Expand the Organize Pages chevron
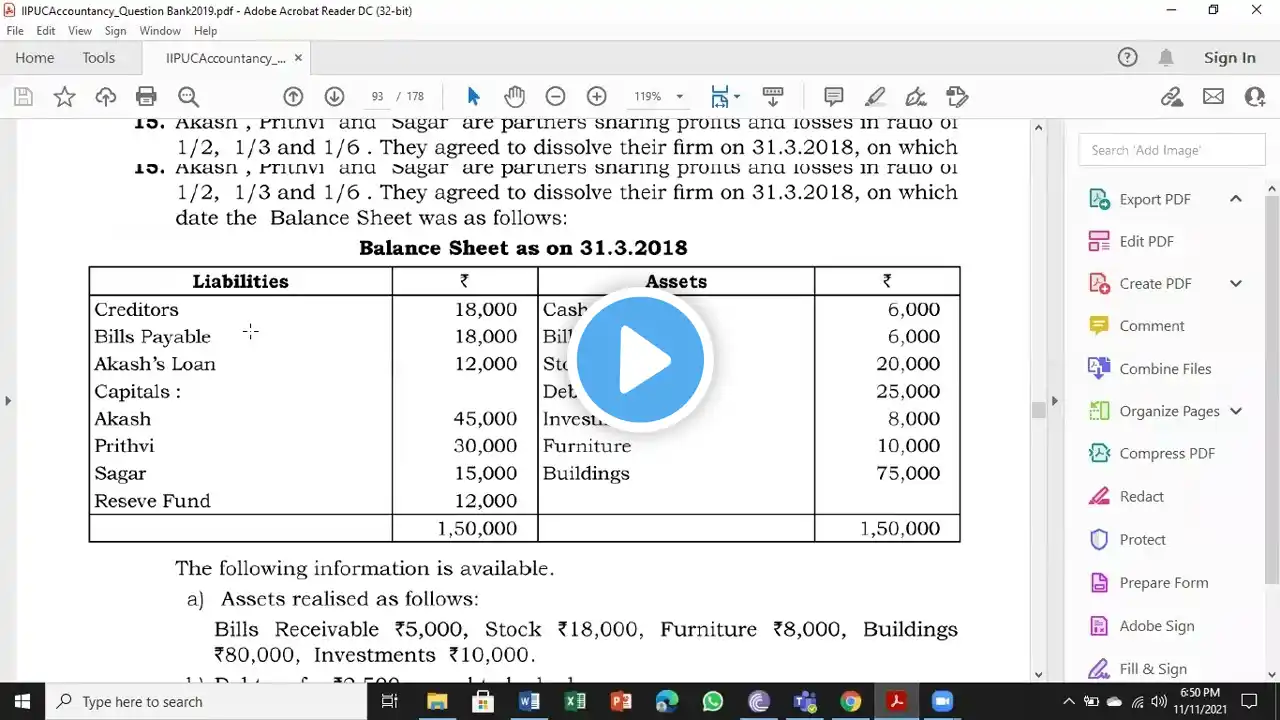The width and height of the screenshot is (1280, 720). 1236,411
